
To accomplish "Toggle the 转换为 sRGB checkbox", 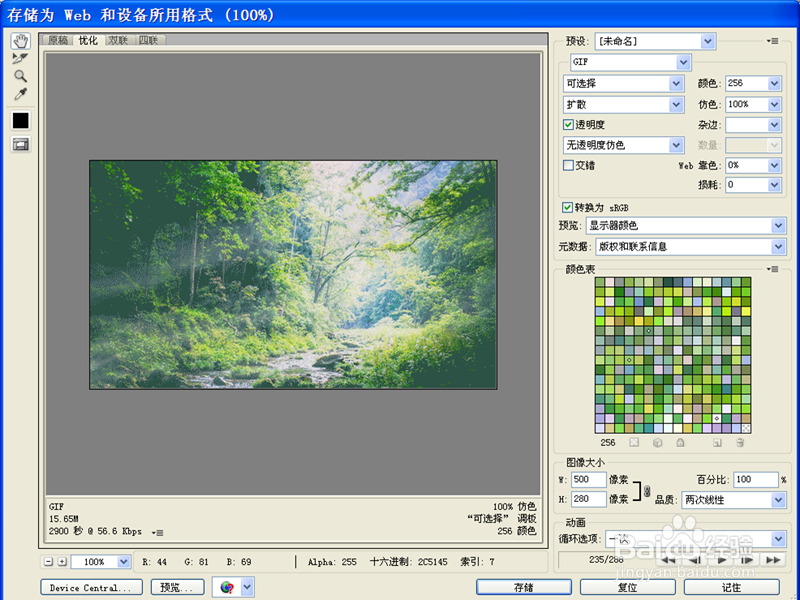I will (x=567, y=207).
